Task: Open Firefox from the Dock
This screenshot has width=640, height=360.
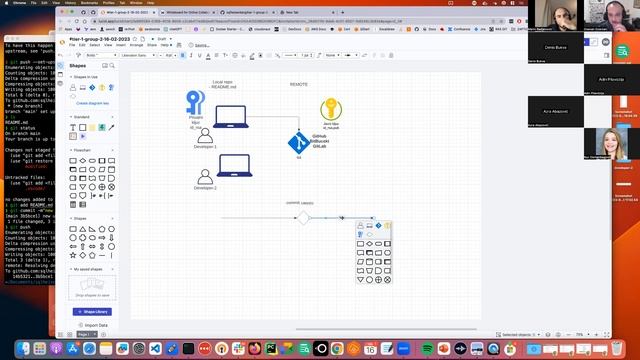Action: [x=255, y=349]
